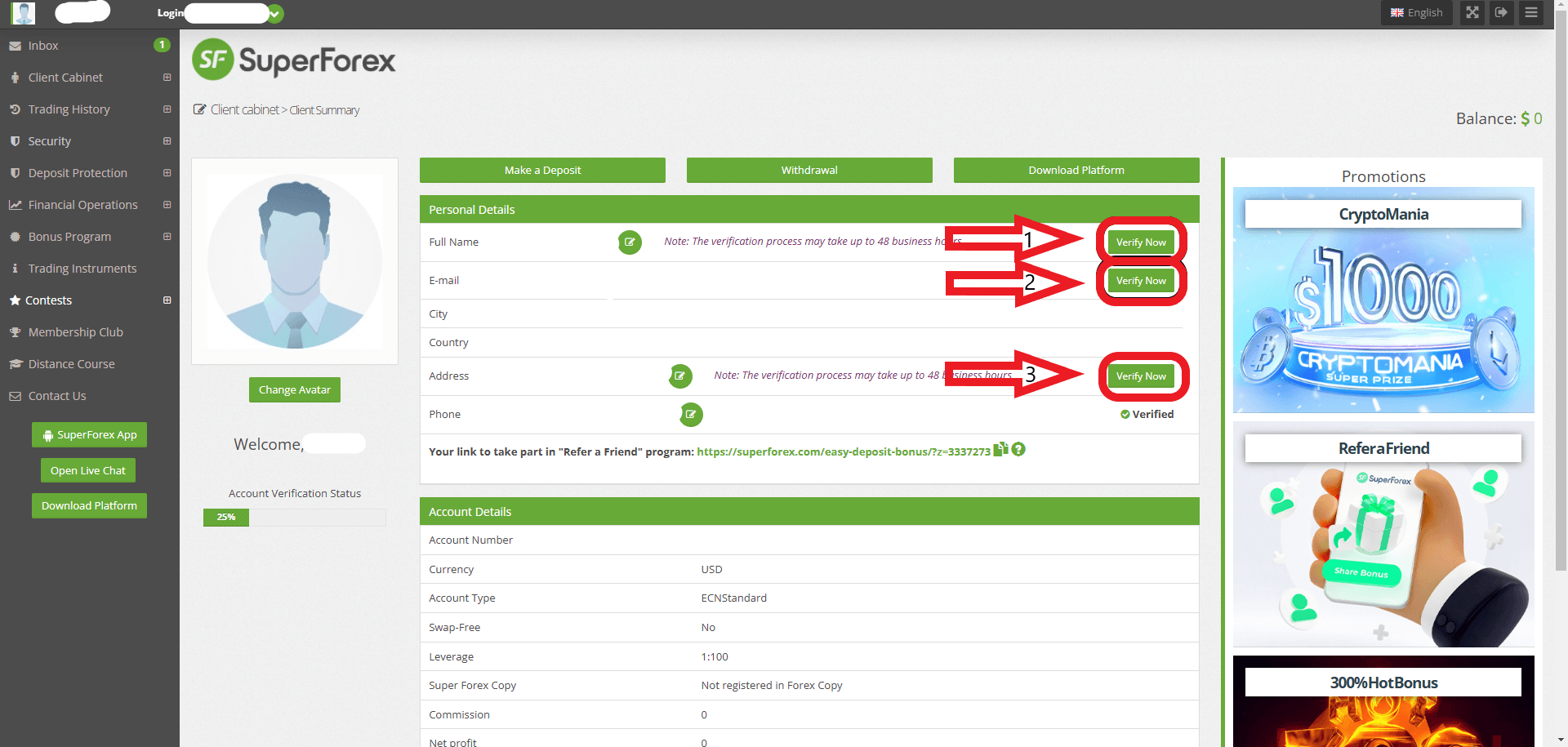
Task: Click the 1:100 leverage value
Action: pos(715,657)
